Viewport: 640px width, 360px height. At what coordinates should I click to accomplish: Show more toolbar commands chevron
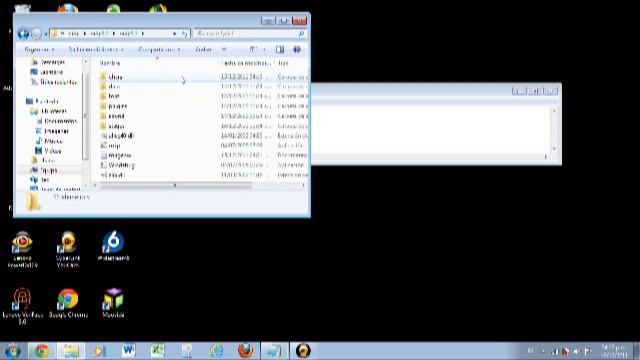coord(224,49)
